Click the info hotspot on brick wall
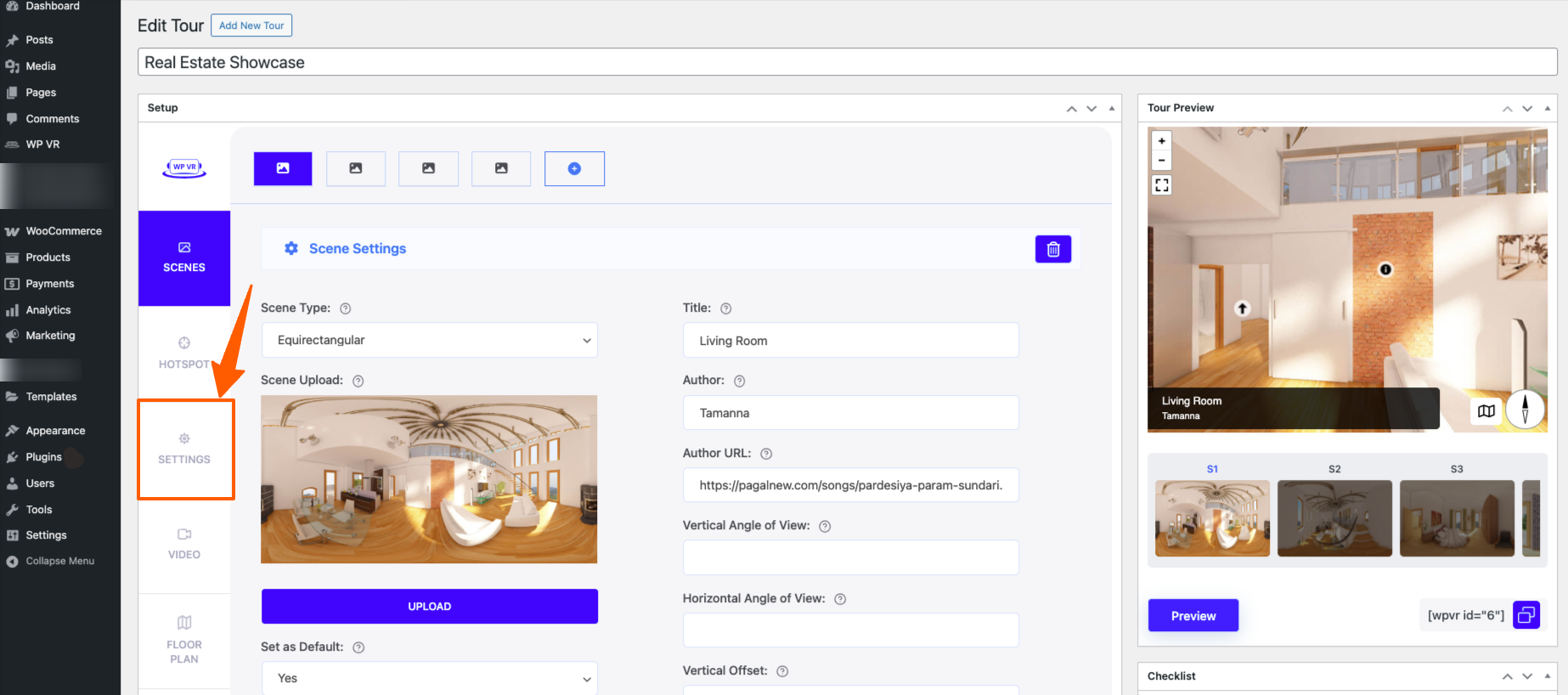This screenshot has height=695, width=1568. point(1385,269)
